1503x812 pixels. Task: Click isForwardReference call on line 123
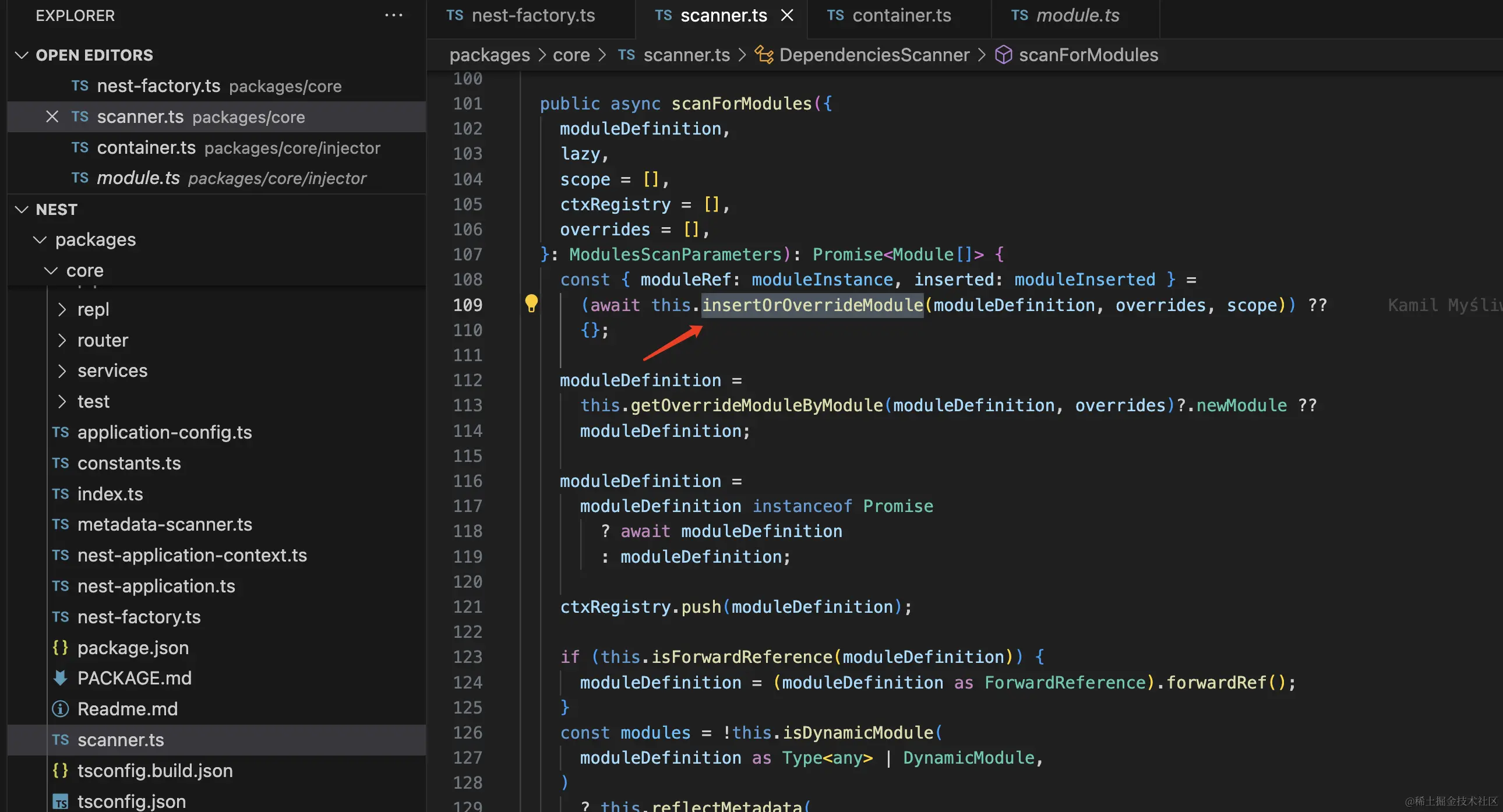pos(742,657)
